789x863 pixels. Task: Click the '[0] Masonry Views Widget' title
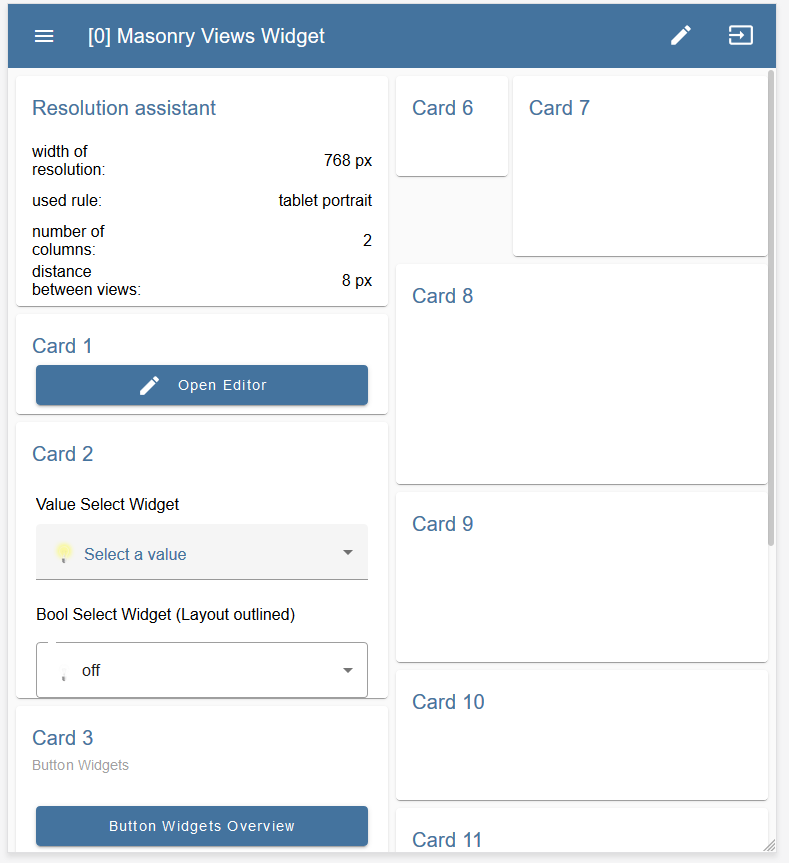[x=206, y=36]
